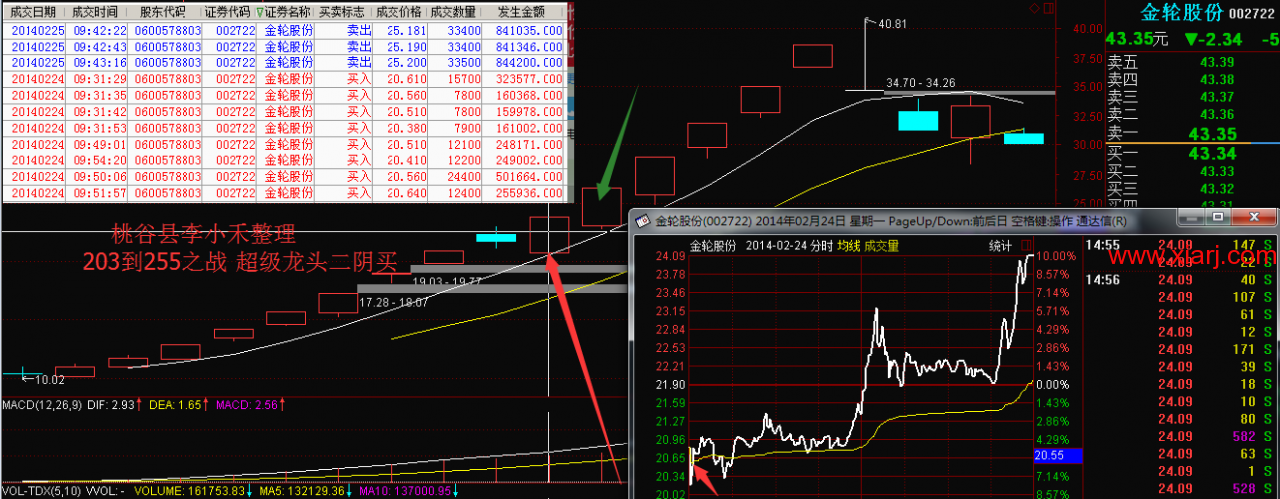Click the green sort triangle on 证券名称 header

261,12
